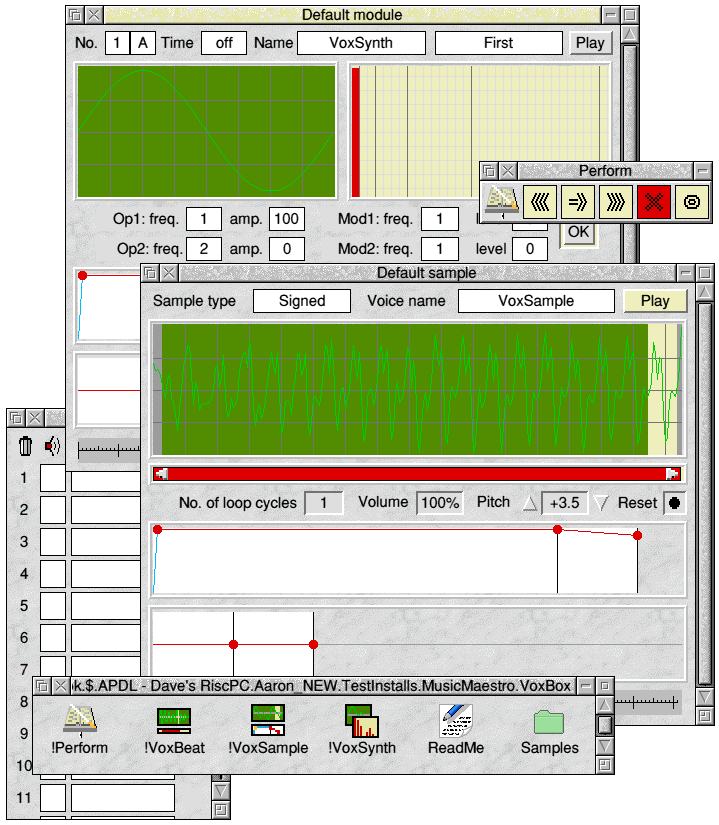Click the red harmonic bar in module spectrum
Screen dimensions: 719x825
356,132
